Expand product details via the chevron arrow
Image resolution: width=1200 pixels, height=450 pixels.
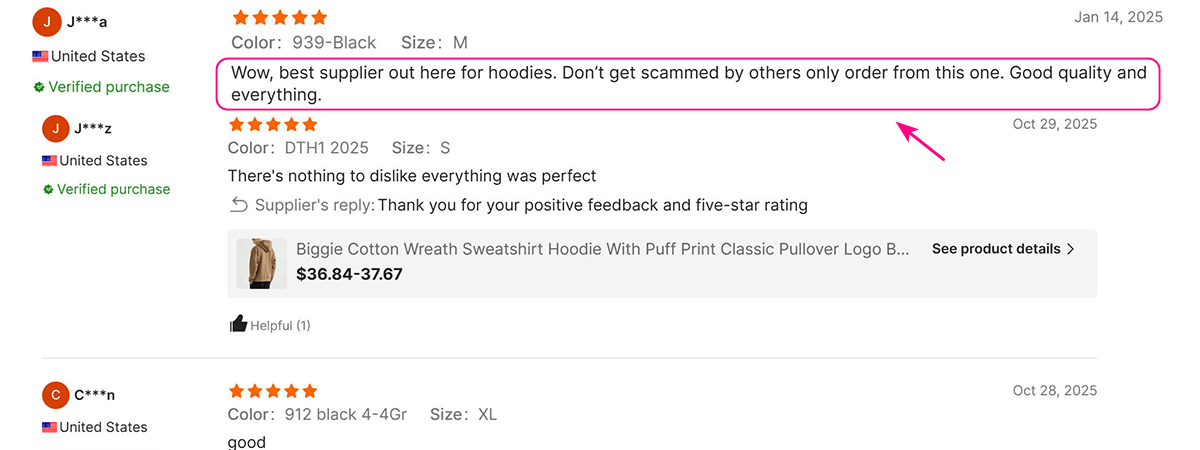point(1071,249)
